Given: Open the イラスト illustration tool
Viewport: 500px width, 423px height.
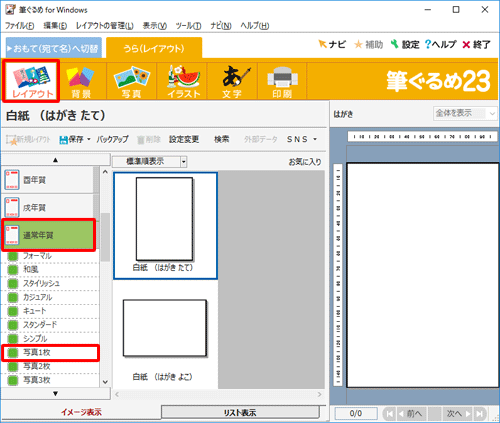Looking at the screenshot, I should (x=182, y=81).
